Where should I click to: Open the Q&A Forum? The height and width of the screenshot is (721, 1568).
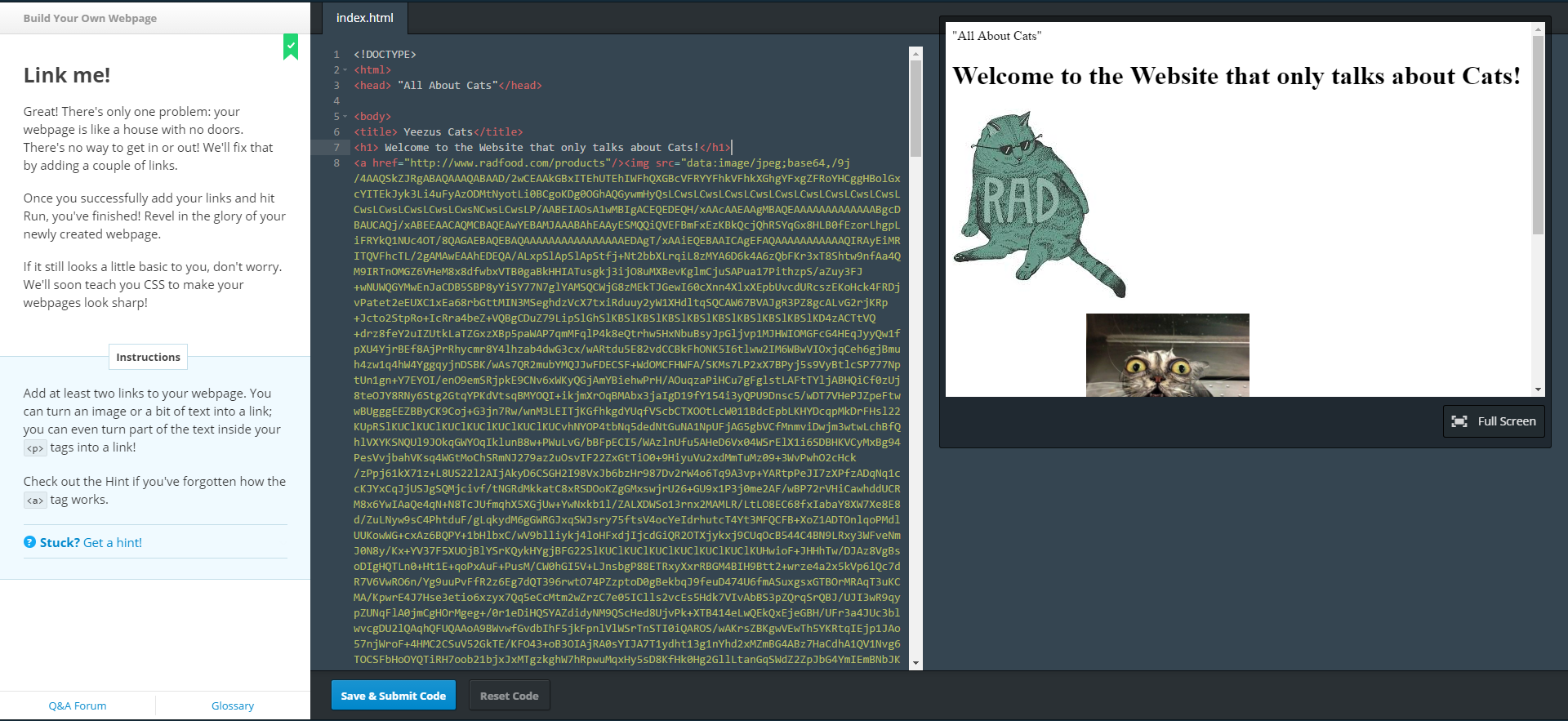click(x=78, y=705)
